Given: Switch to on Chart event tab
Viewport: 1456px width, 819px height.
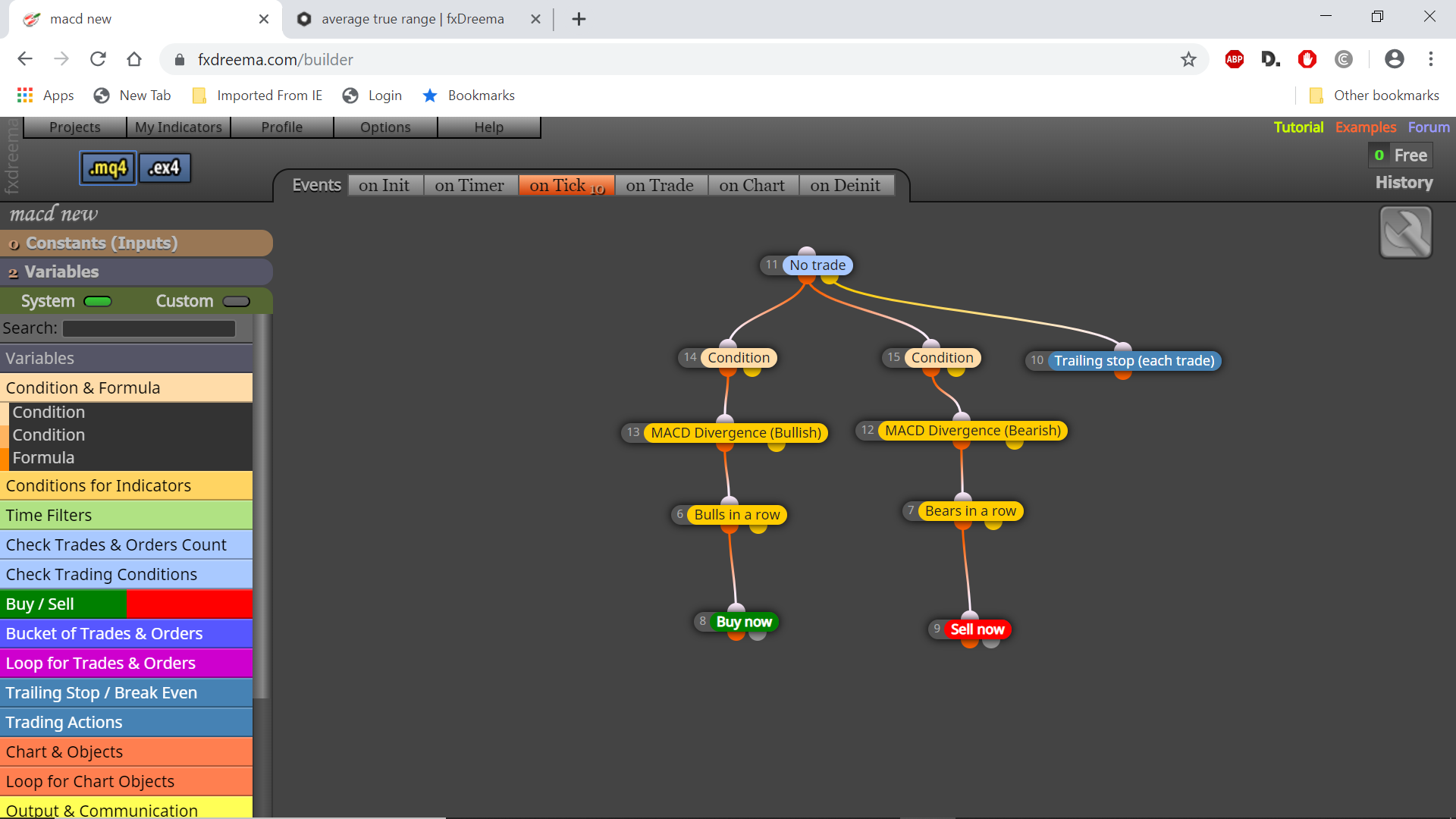Looking at the screenshot, I should (752, 185).
